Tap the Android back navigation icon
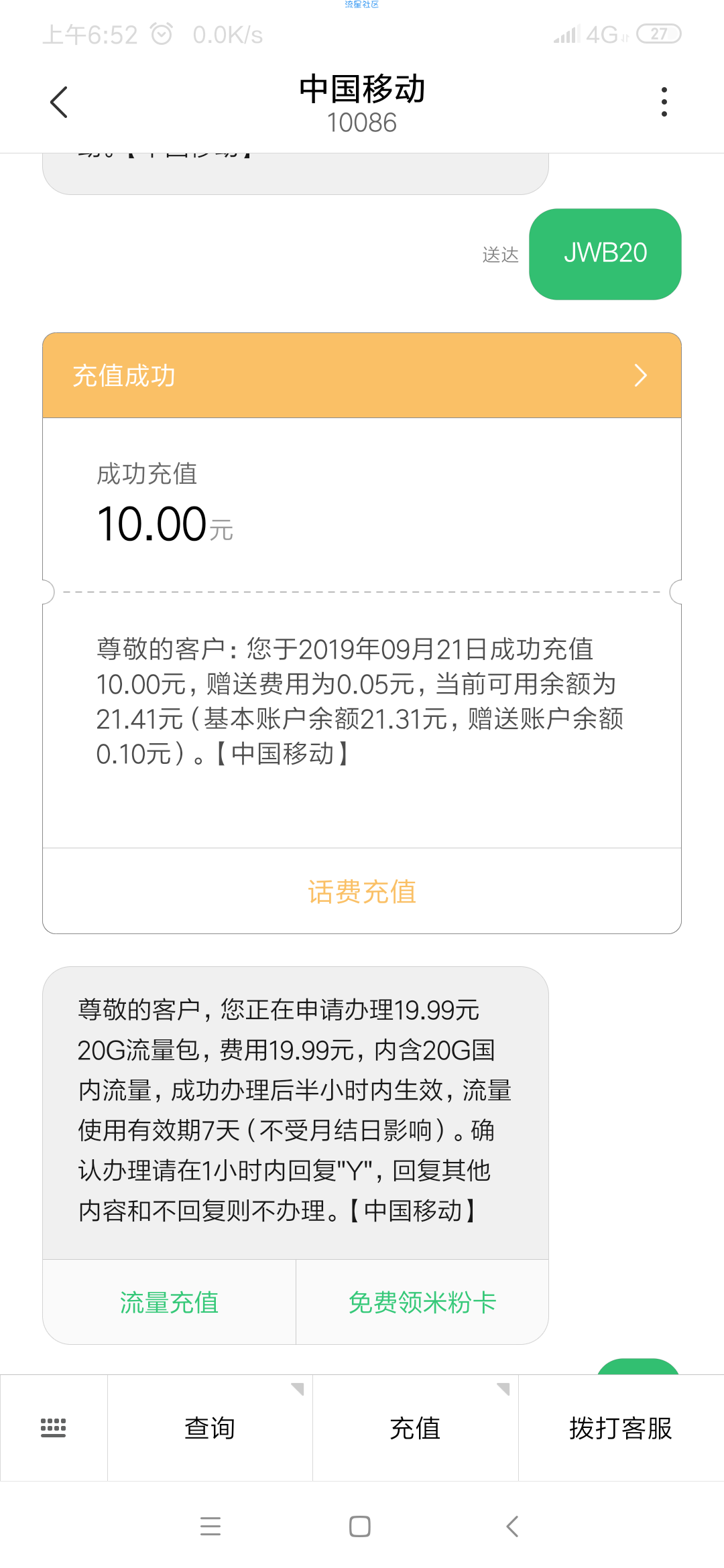Screen dimensions: 724x1568 pyautogui.click(x=512, y=1526)
